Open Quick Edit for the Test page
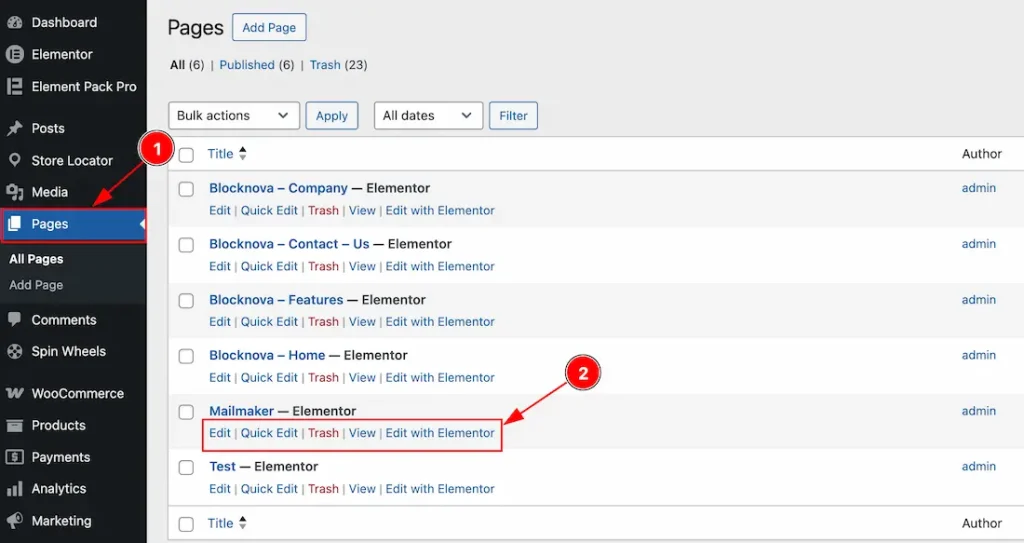 [x=269, y=489]
